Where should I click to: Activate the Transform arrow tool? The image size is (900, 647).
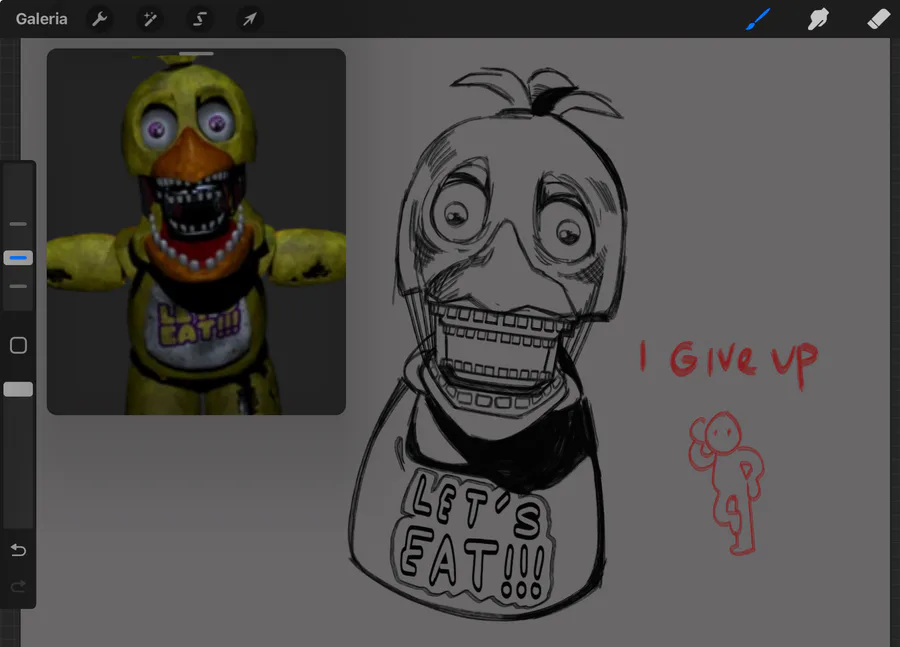tap(250, 19)
